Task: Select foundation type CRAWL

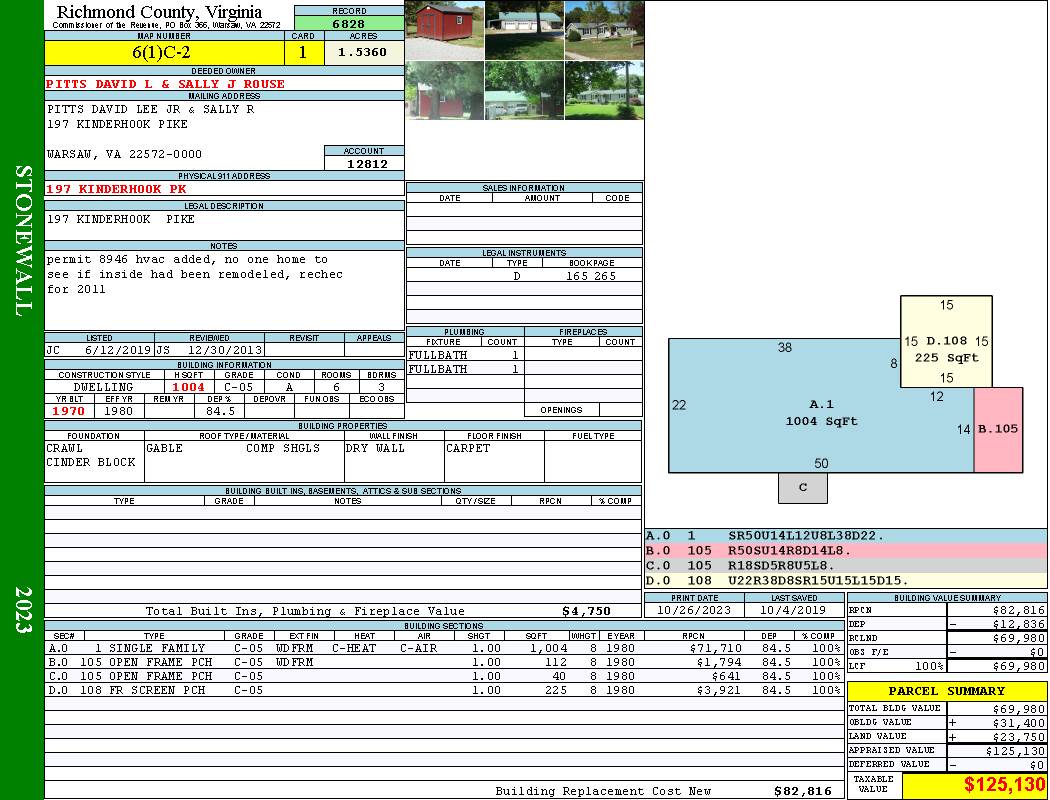Action: pyautogui.click(x=64, y=448)
